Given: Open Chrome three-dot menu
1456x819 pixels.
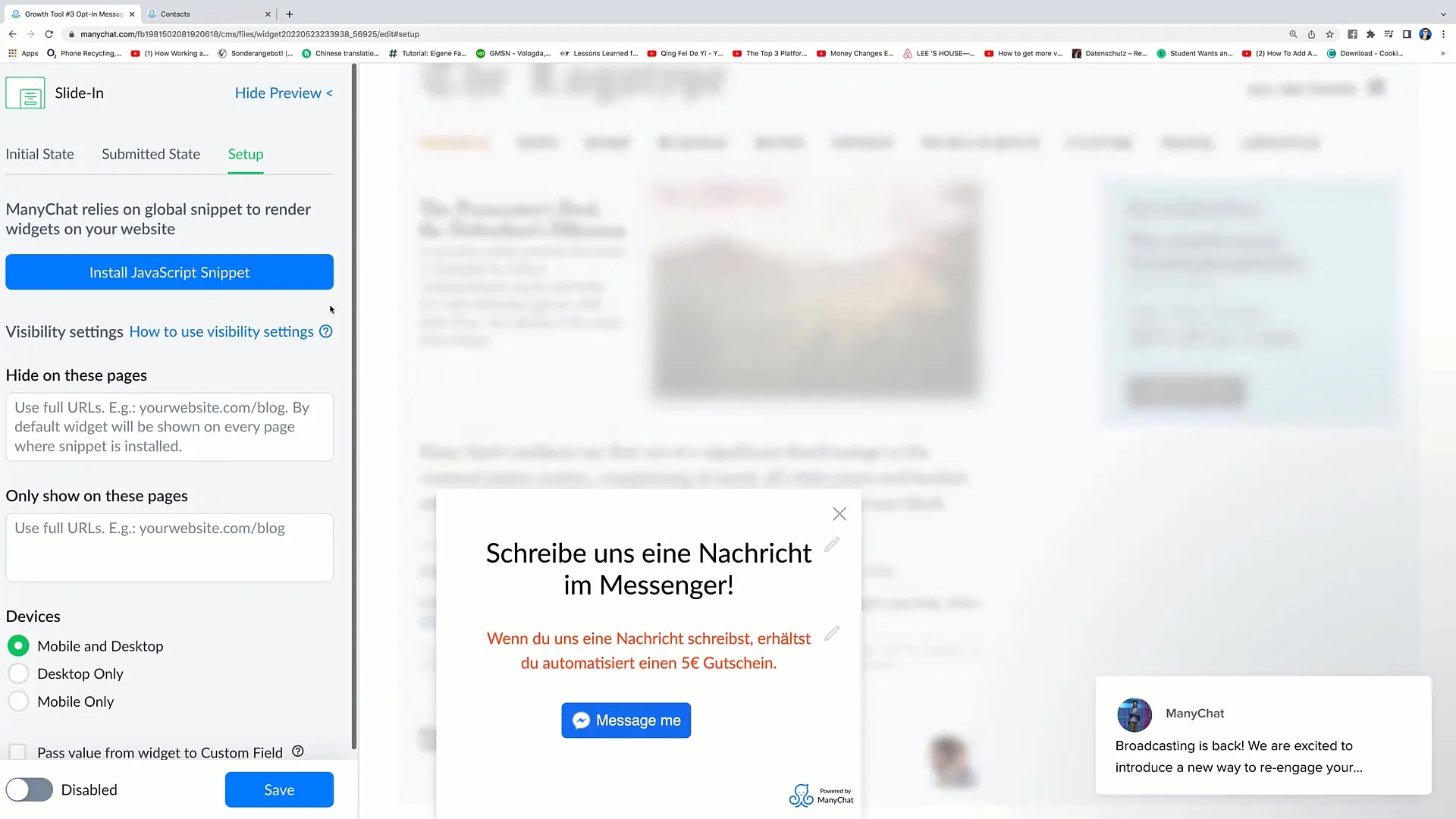Looking at the screenshot, I should coord(1443,34).
